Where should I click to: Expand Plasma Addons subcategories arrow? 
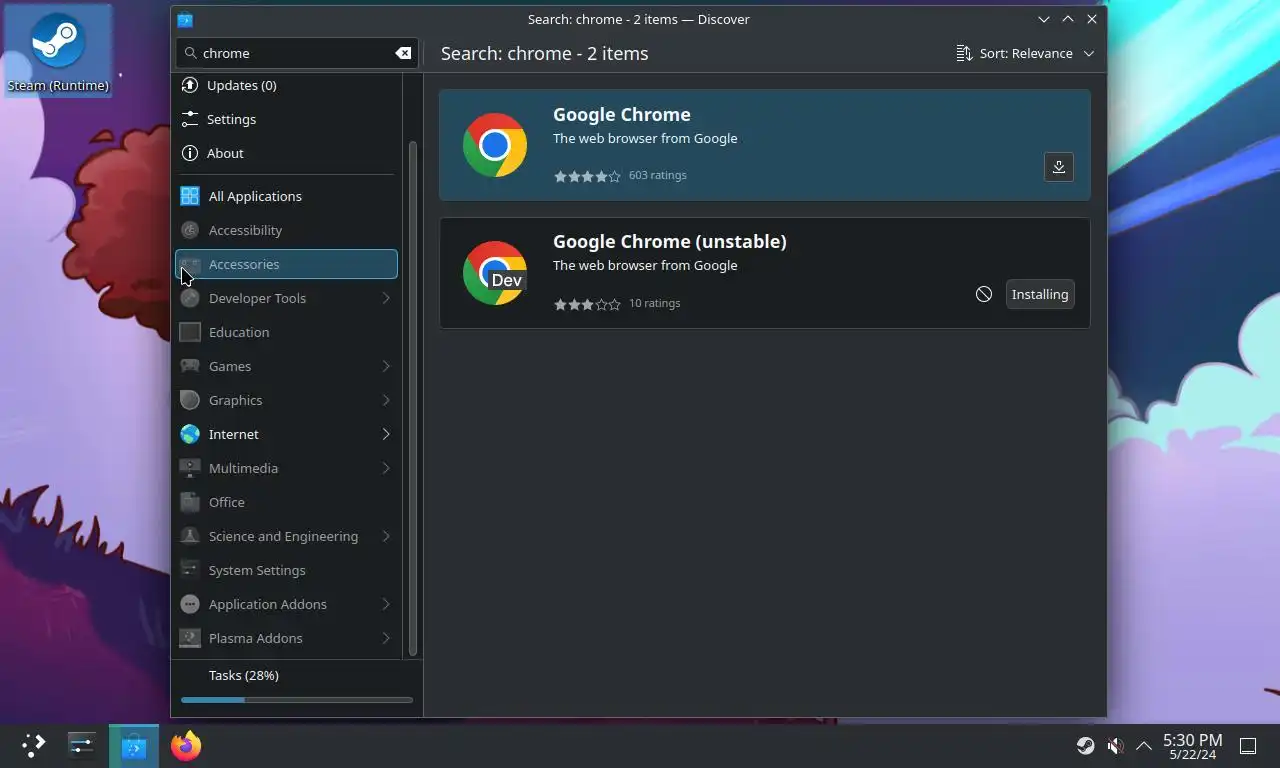pyautogui.click(x=386, y=638)
